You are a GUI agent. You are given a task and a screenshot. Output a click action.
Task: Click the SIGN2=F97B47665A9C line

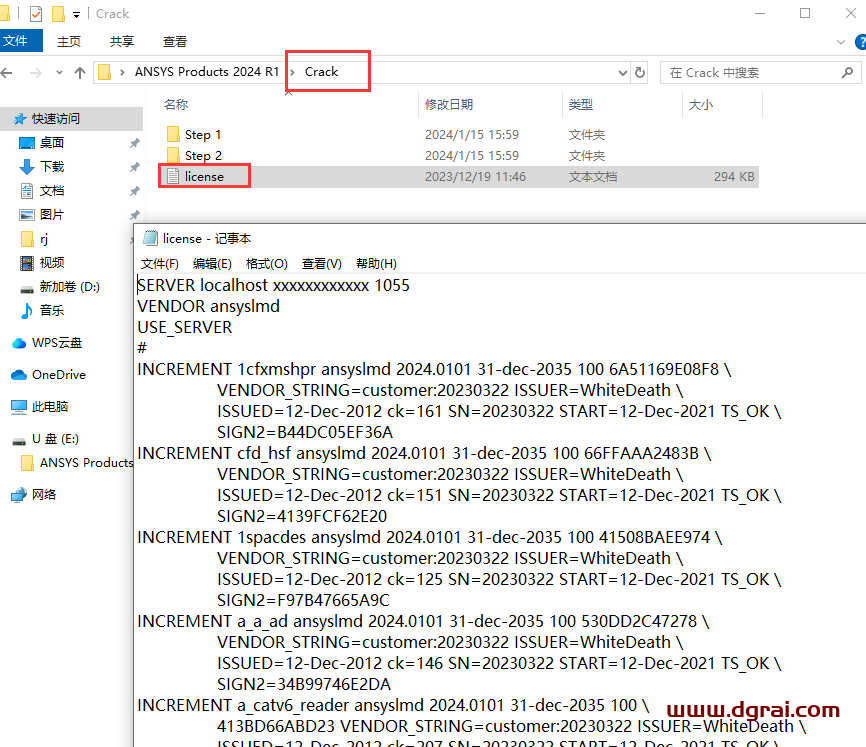[303, 600]
